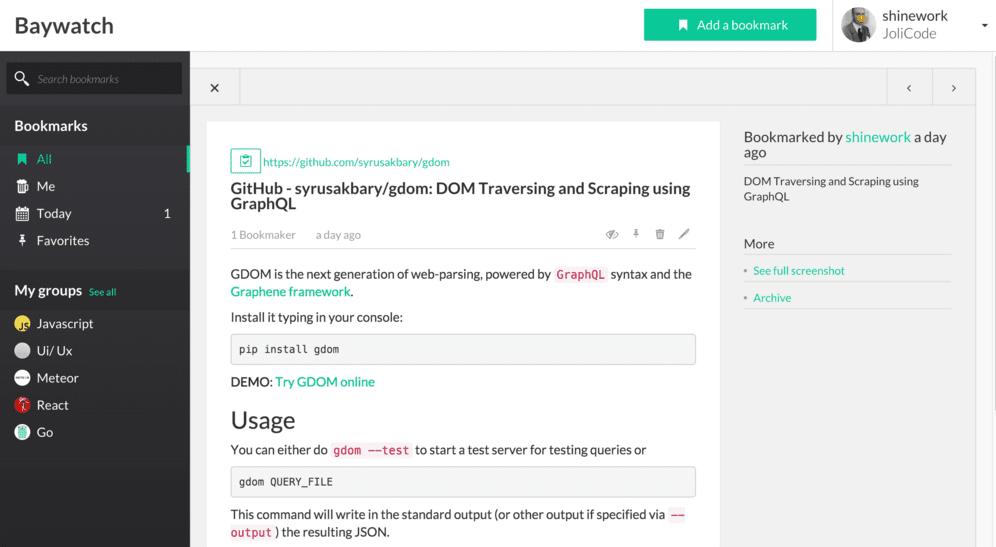
Task: Click the bookmark ribbon icon beside All
Action: coord(22,159)
